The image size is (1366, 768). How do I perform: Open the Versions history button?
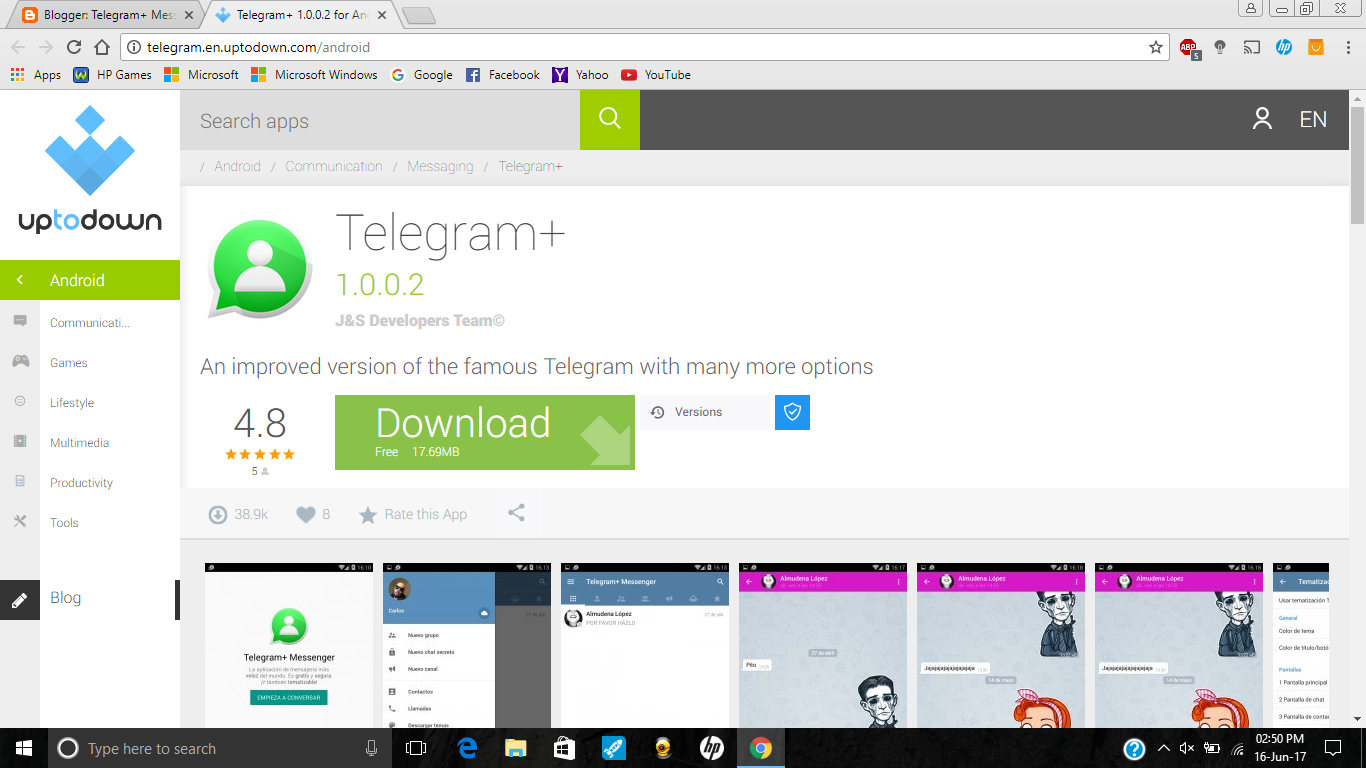(705, 412)
